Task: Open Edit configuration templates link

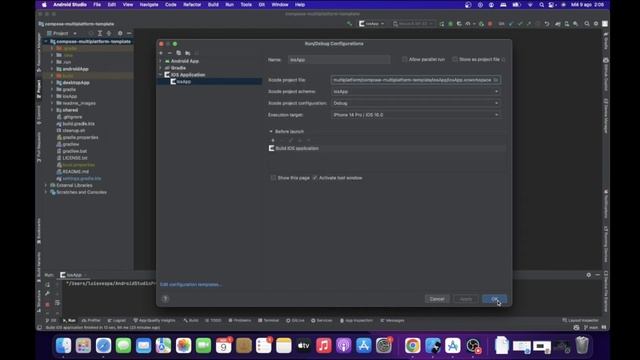Action: click(191, 284)
